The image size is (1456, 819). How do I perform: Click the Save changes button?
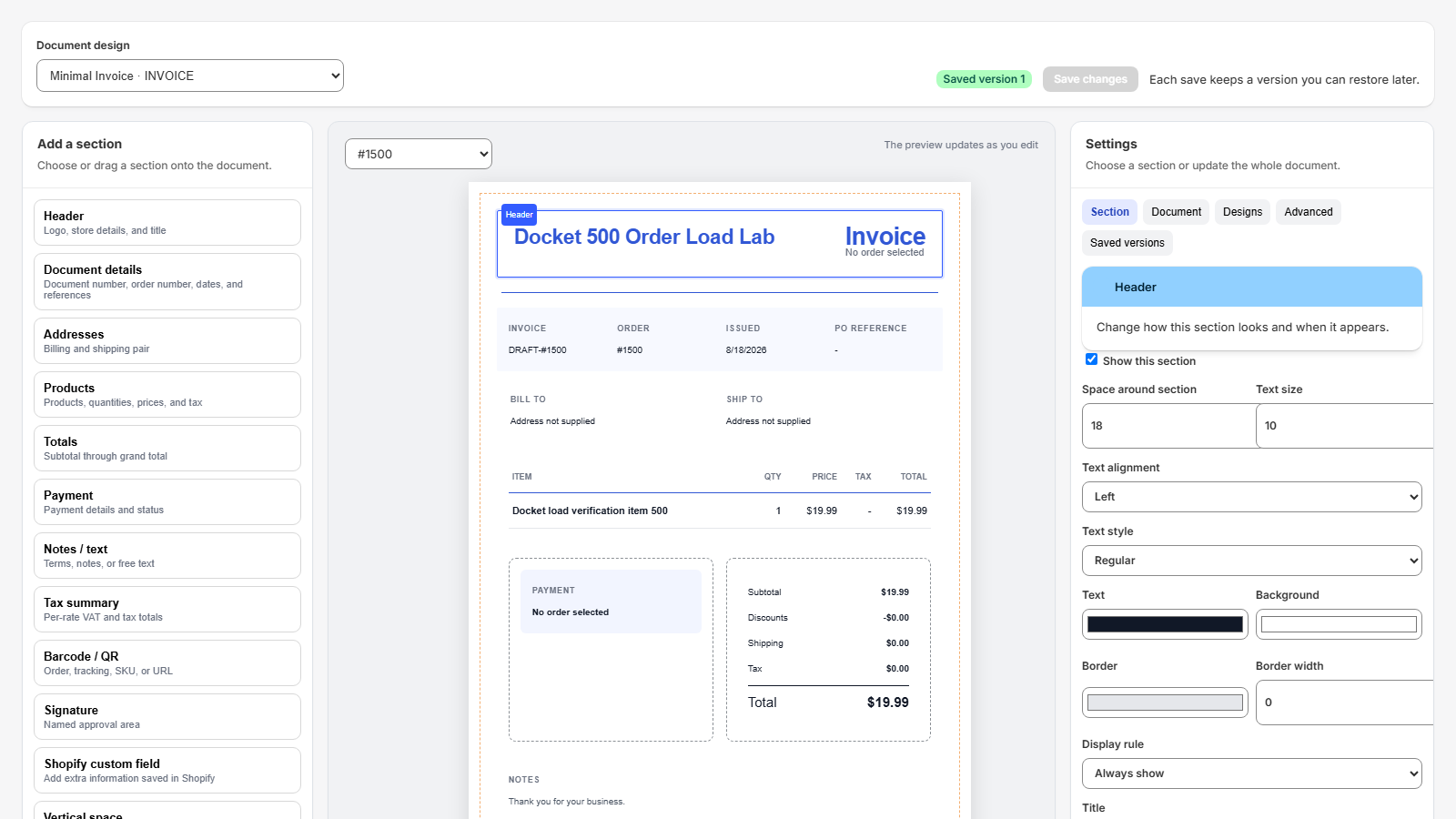(x=1090, y=79)
